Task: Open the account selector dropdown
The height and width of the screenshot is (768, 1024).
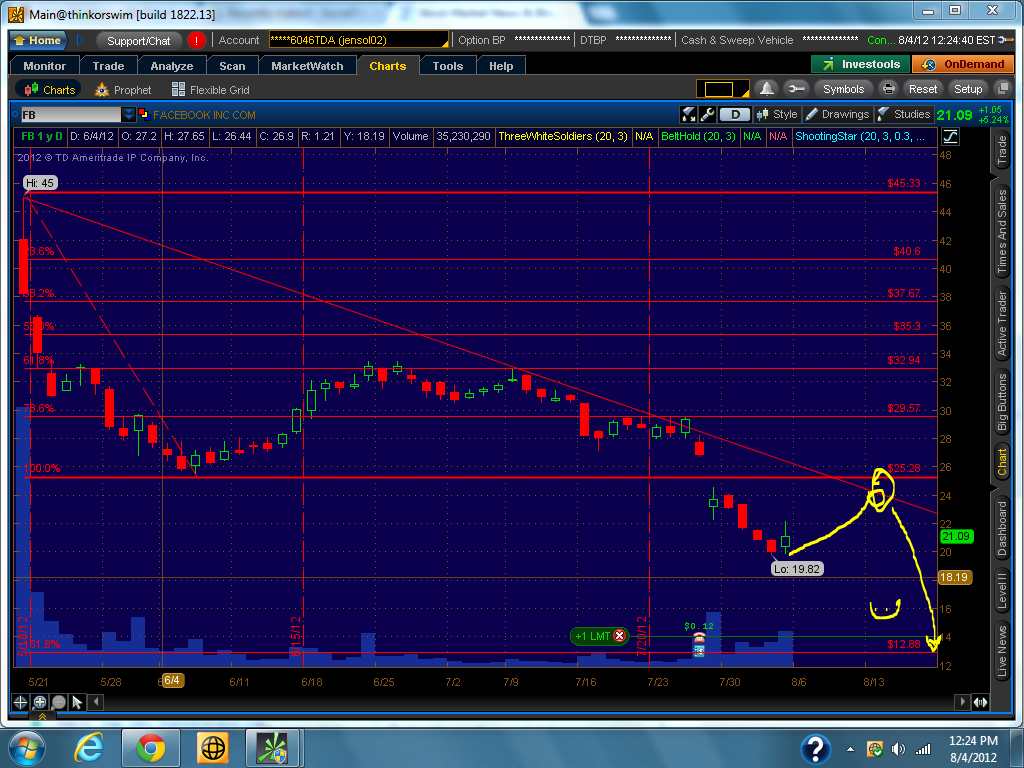Action: [359, 40]
